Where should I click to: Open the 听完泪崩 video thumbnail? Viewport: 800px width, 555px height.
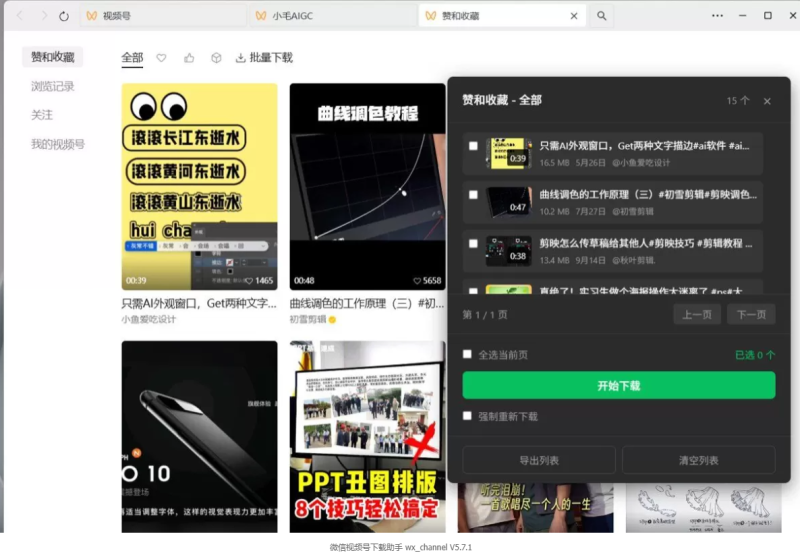click(x=535, y=508)
